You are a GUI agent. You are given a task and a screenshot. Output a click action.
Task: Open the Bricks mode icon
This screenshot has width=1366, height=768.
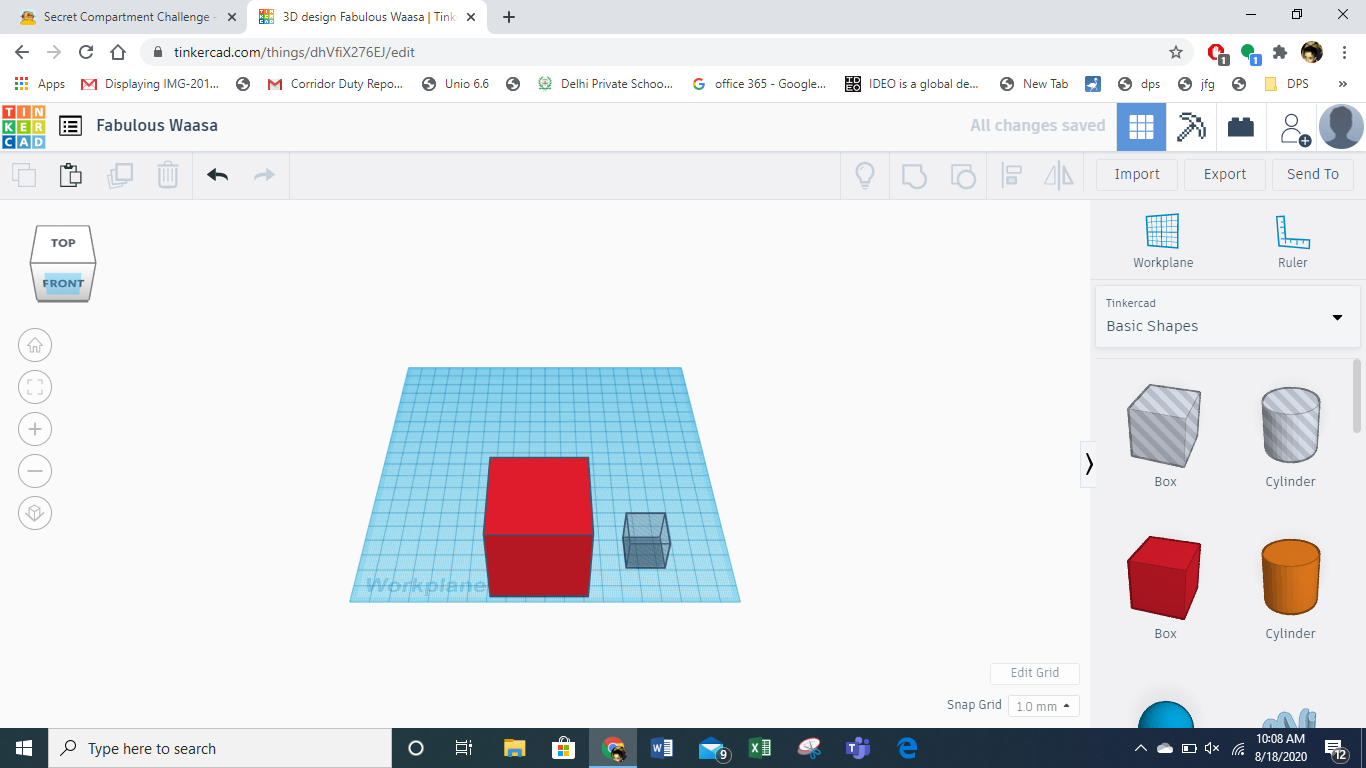point(1241,127)
